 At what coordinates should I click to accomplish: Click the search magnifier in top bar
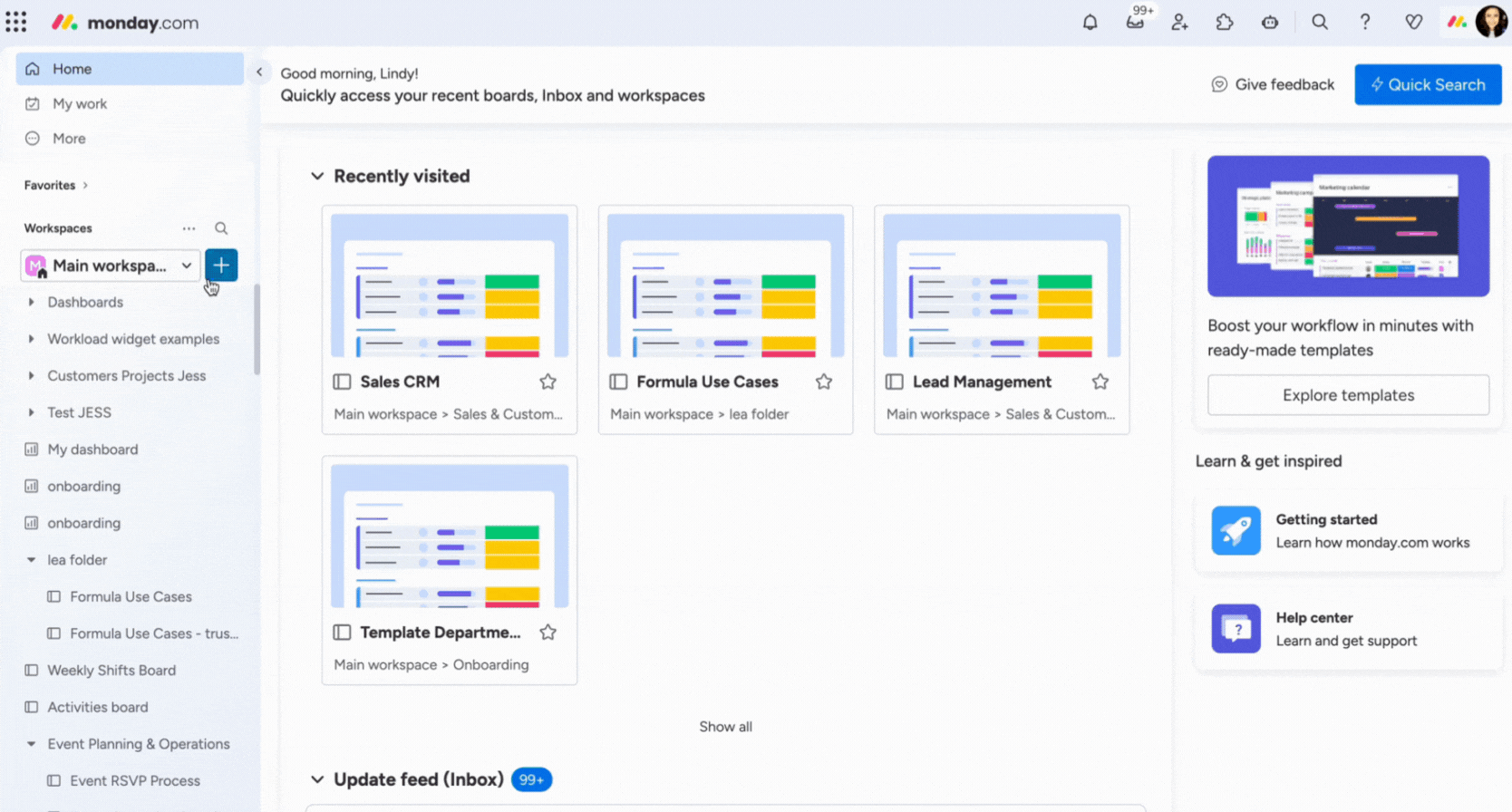(x=1320, y=22)
